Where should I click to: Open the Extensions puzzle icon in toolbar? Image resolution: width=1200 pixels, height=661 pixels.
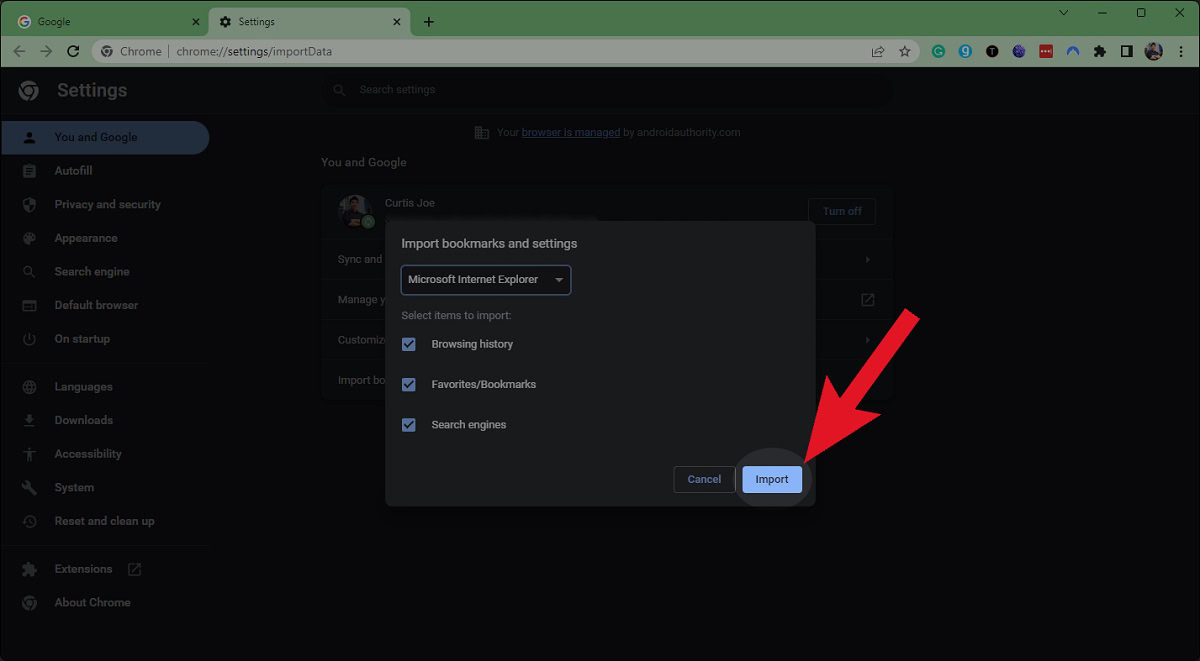tap(1100, 51)
